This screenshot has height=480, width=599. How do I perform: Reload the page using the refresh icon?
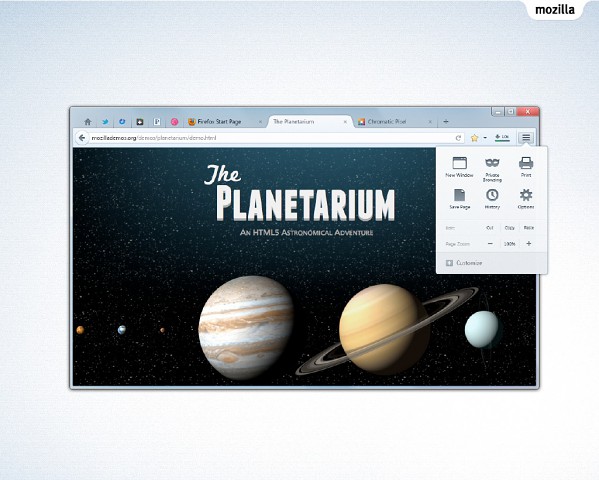tap(458, 138)
